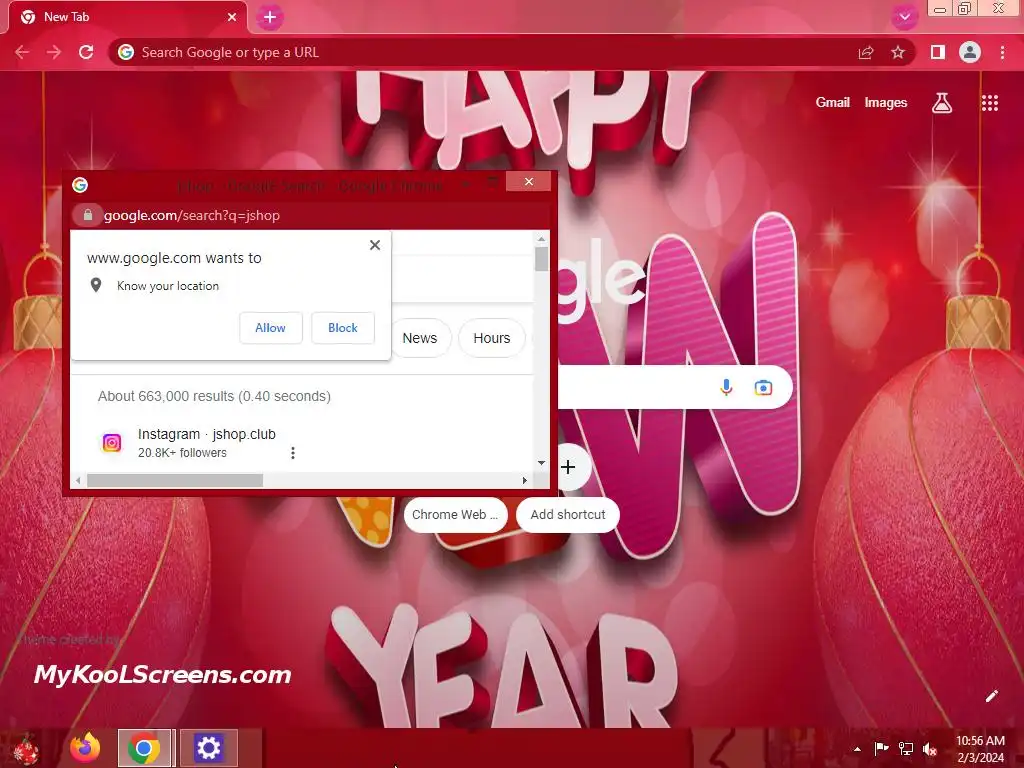Click the share page icon in address bar

point(866,52)
